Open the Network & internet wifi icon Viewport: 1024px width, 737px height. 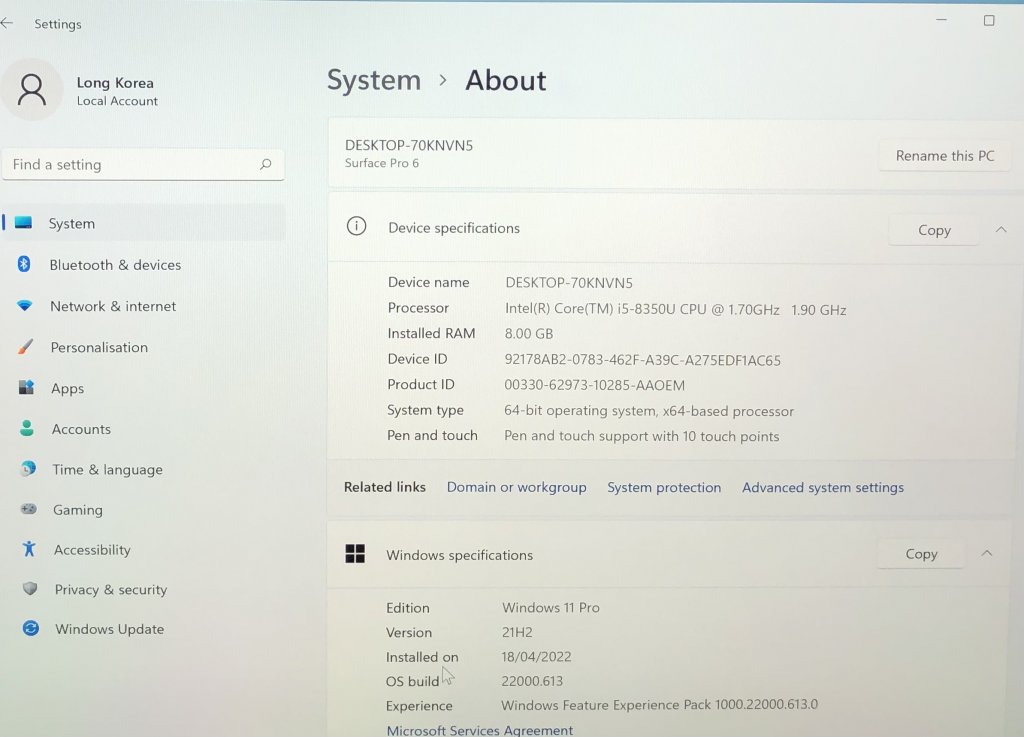(x=24, y=306)
